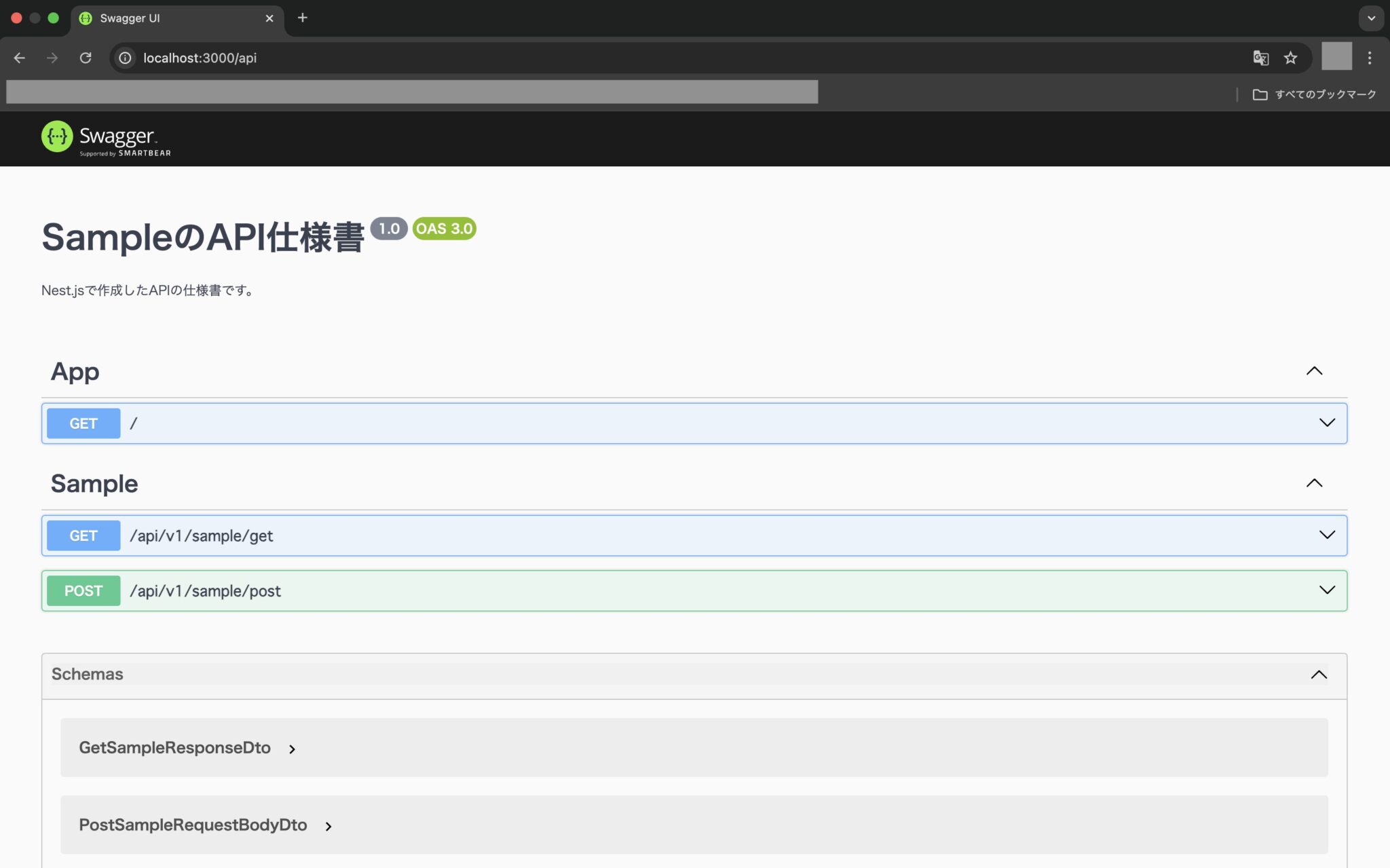Open the browser menu with three dots
1390x868 pixels.
click(x=1371, y=58)
